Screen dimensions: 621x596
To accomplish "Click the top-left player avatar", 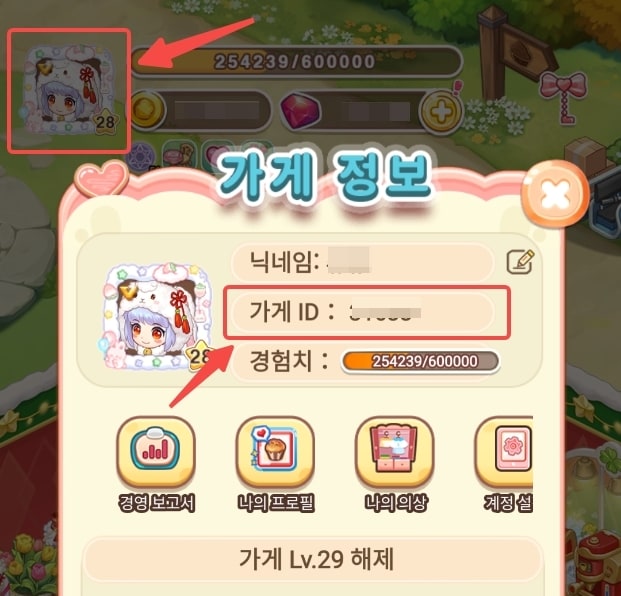I will (70, 90).
